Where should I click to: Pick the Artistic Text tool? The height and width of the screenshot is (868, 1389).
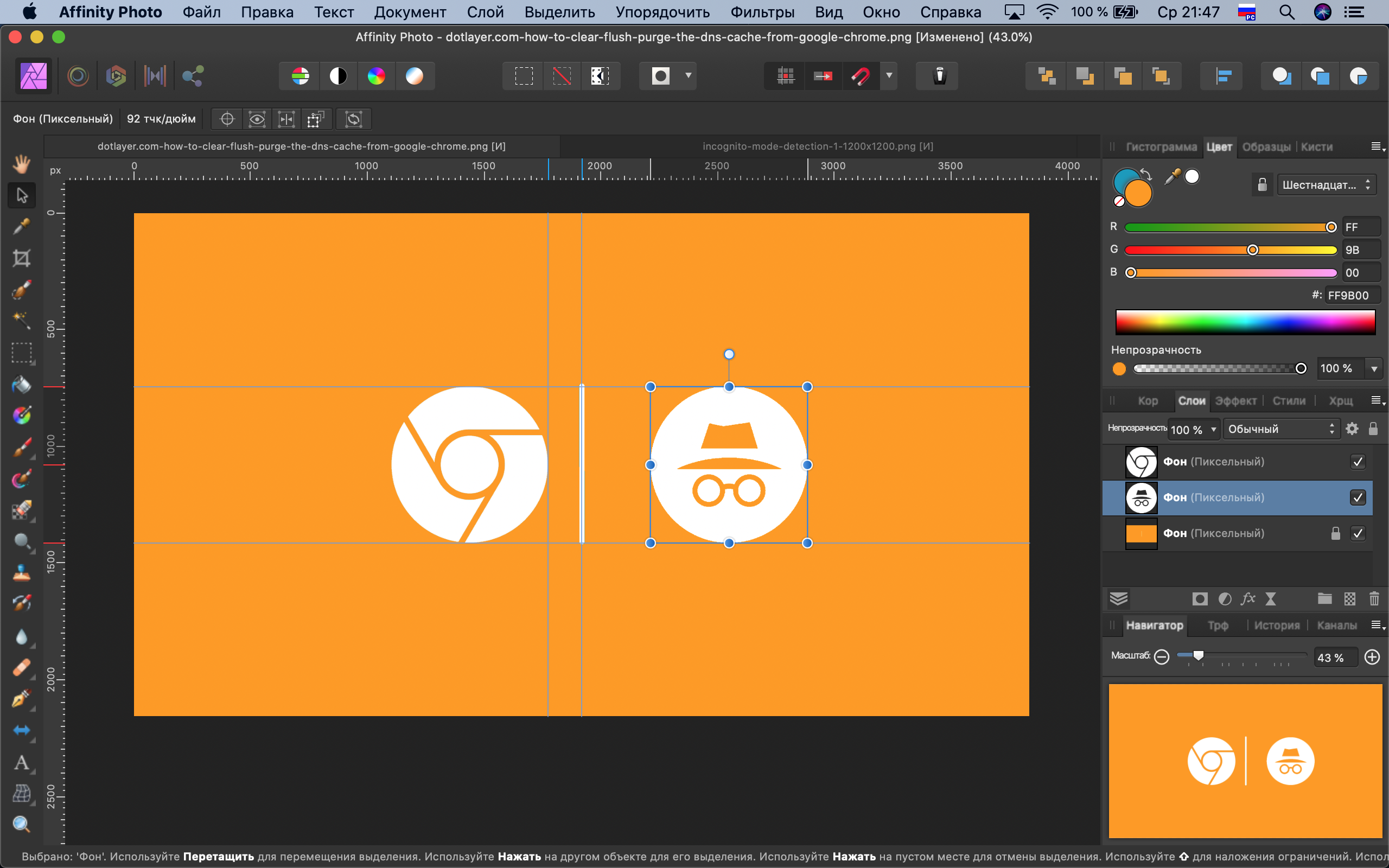click(21, 762)
